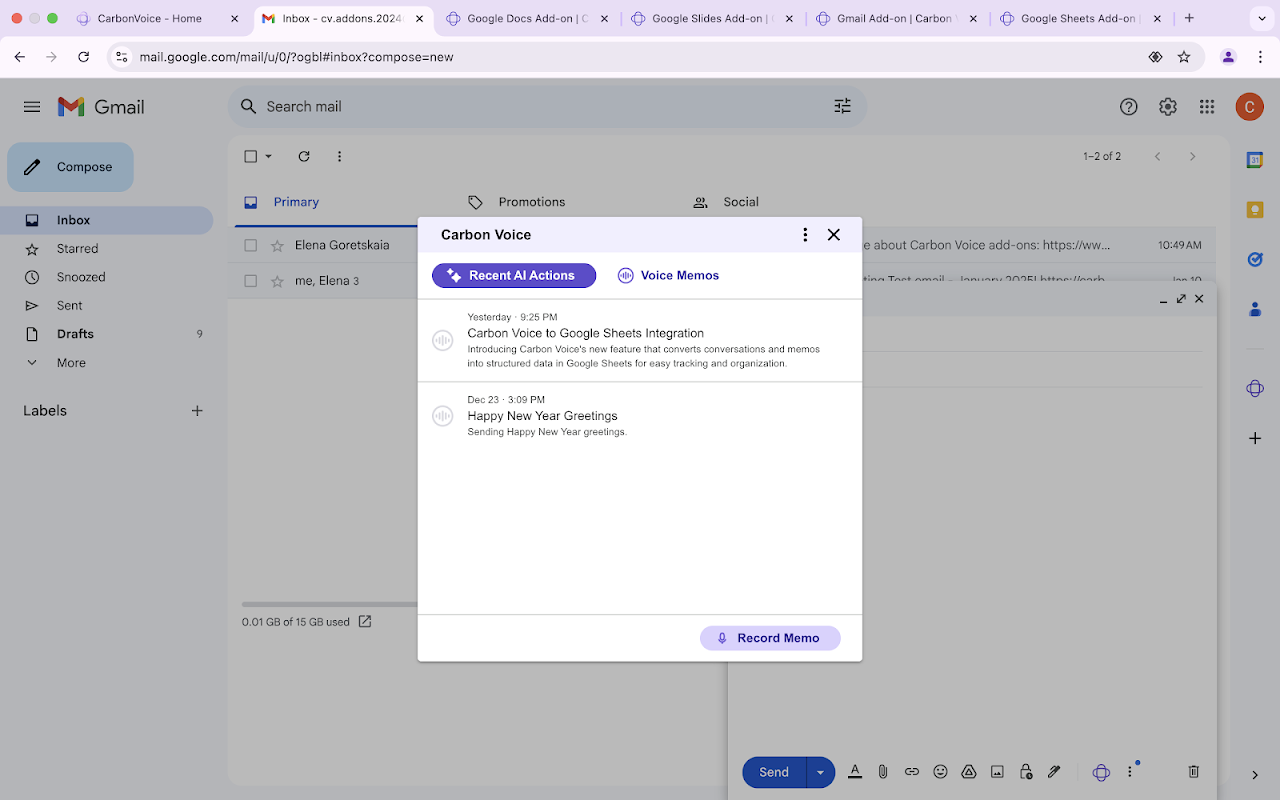This screenshot has width=1280, height=800.
Task: Show search options filter icon
Action: pos(843,107)
